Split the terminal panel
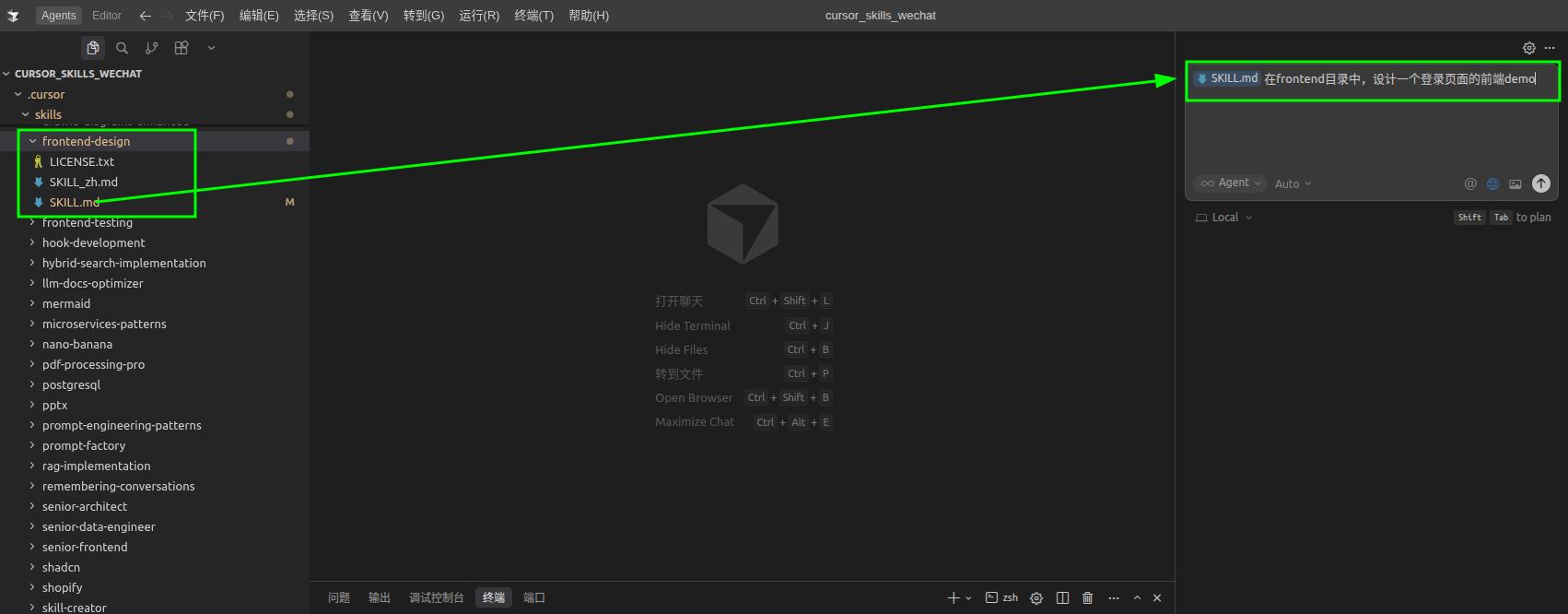This screenshot has width=1568, height=614. click(x=1062, y=597)
